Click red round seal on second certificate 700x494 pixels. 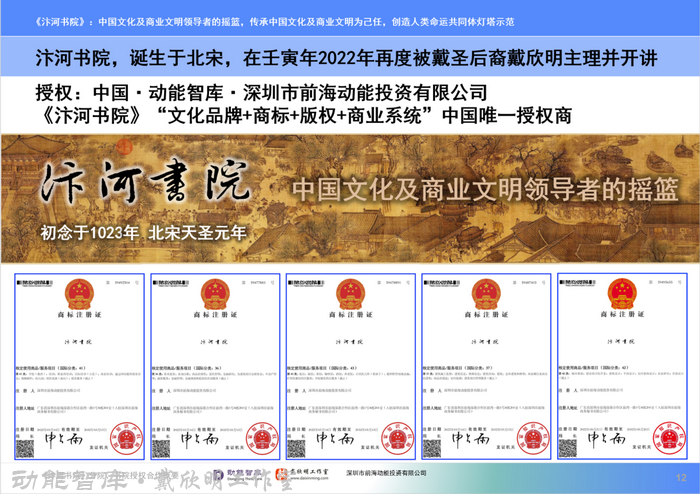tap(262, 438)
